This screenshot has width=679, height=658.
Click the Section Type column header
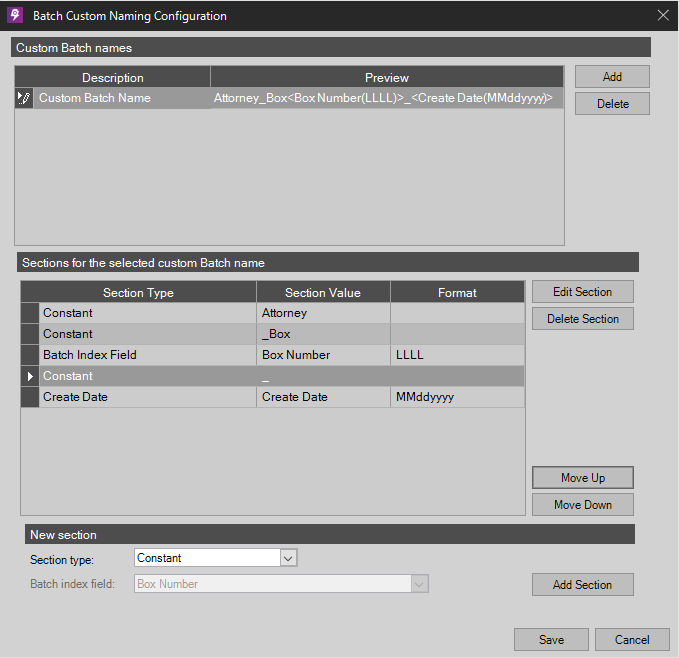pyautogui.click(x=138, y=293)
